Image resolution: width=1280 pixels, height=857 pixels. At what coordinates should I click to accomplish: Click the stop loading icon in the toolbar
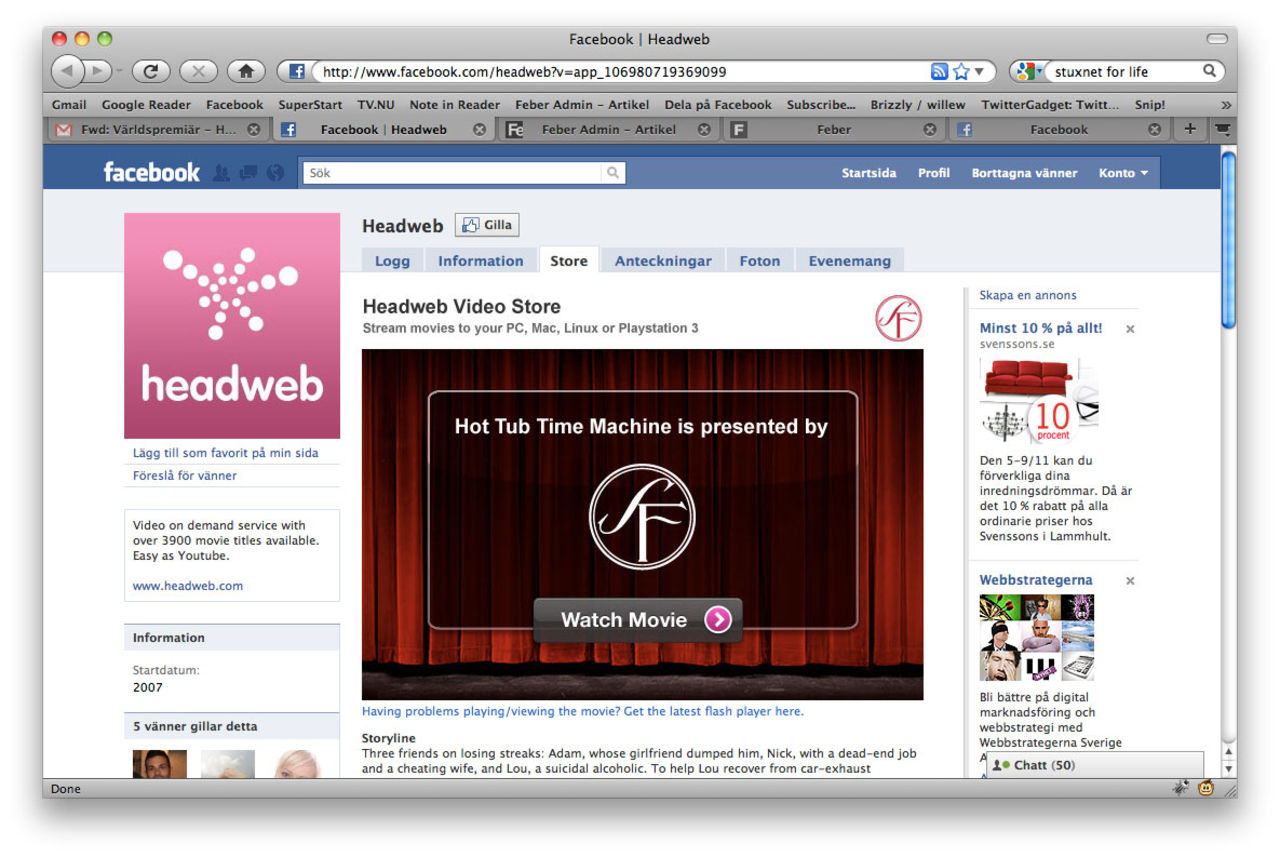pyautogui.click(x=197, y=71)
